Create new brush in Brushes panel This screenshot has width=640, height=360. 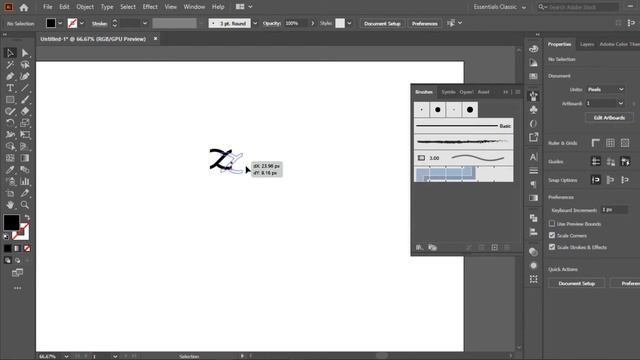pyautogui.click(x=494, y=247)
